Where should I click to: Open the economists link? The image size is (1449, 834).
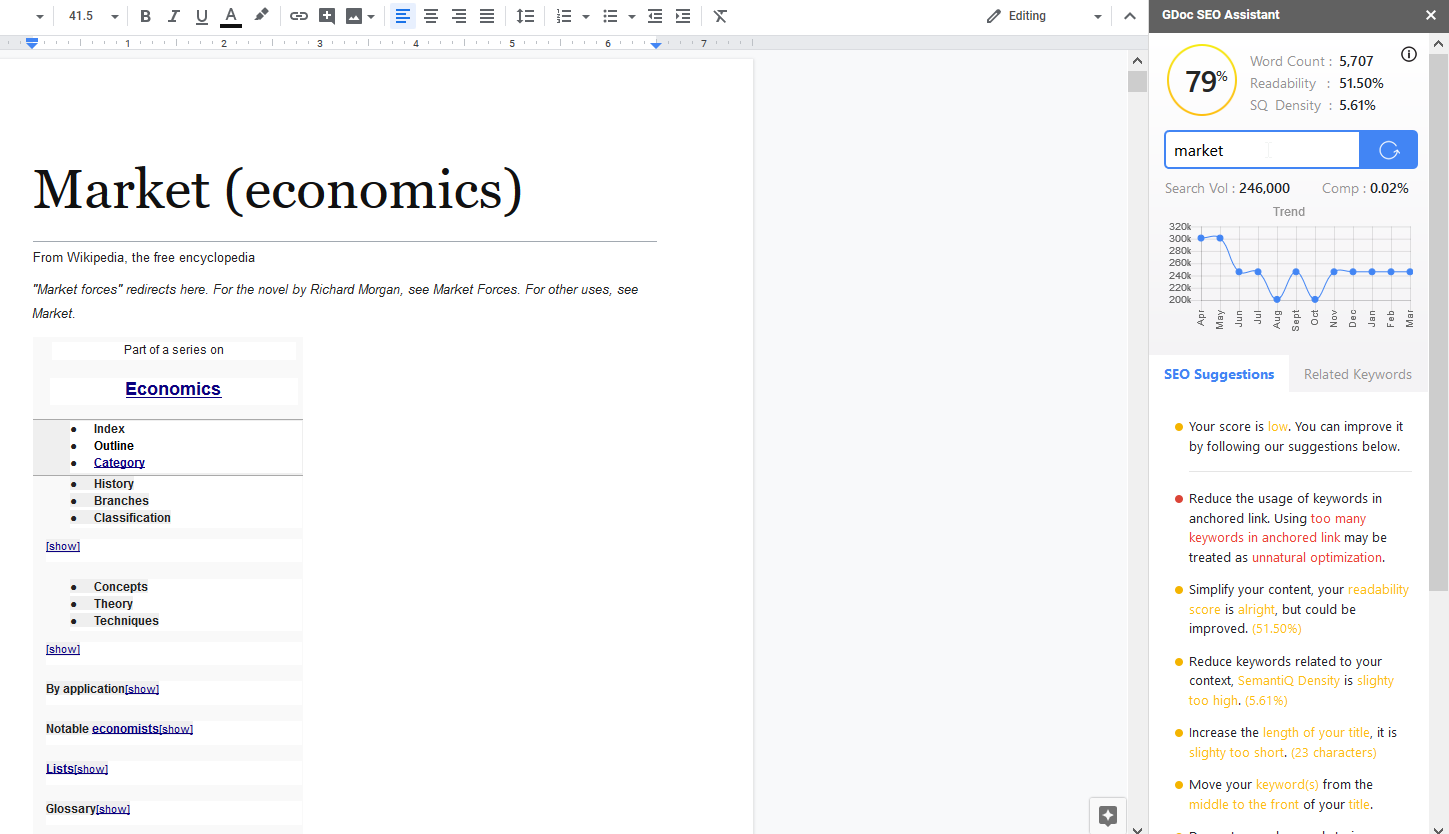click(x=125, y=729)
